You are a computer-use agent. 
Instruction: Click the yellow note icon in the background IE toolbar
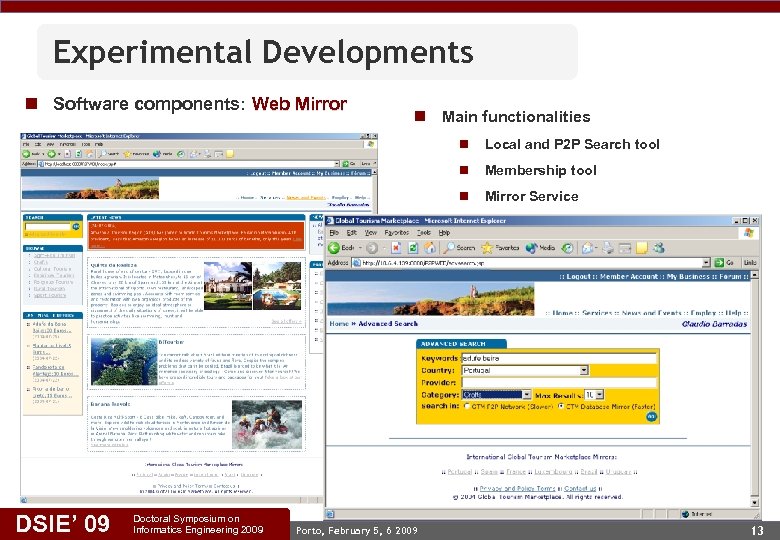[230, 154]
